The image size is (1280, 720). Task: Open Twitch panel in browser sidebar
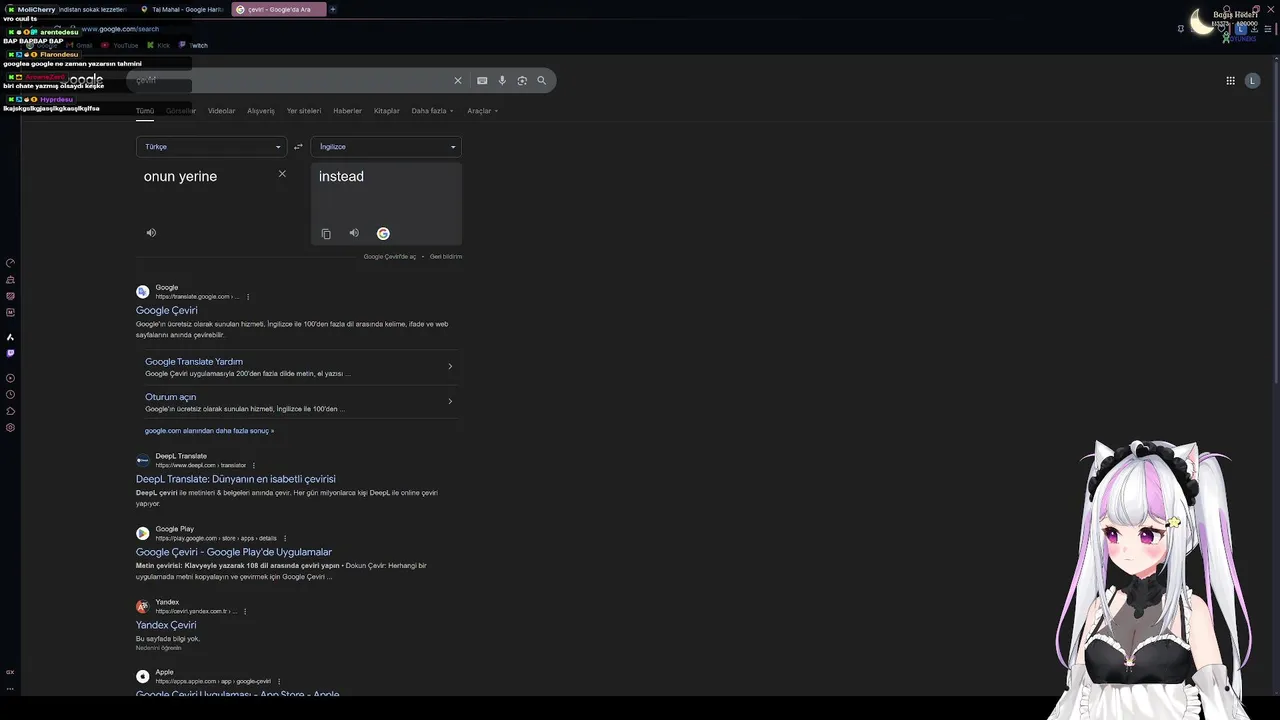[10, 353]
